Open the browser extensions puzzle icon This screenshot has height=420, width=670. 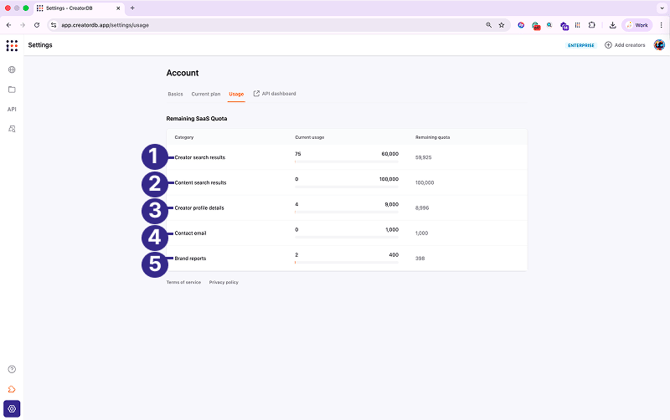[592, 25]
